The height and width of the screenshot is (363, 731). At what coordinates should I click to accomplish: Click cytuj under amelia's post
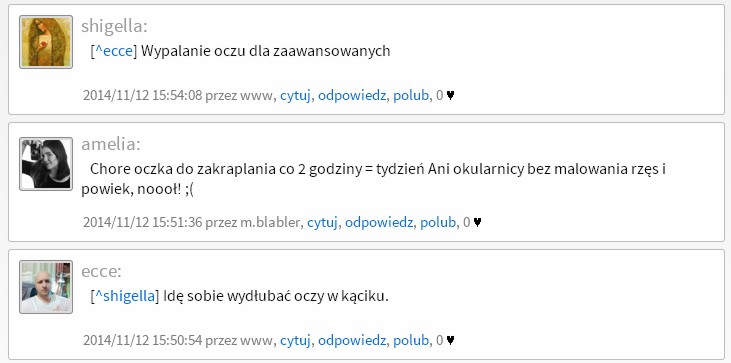click(322, 223)
